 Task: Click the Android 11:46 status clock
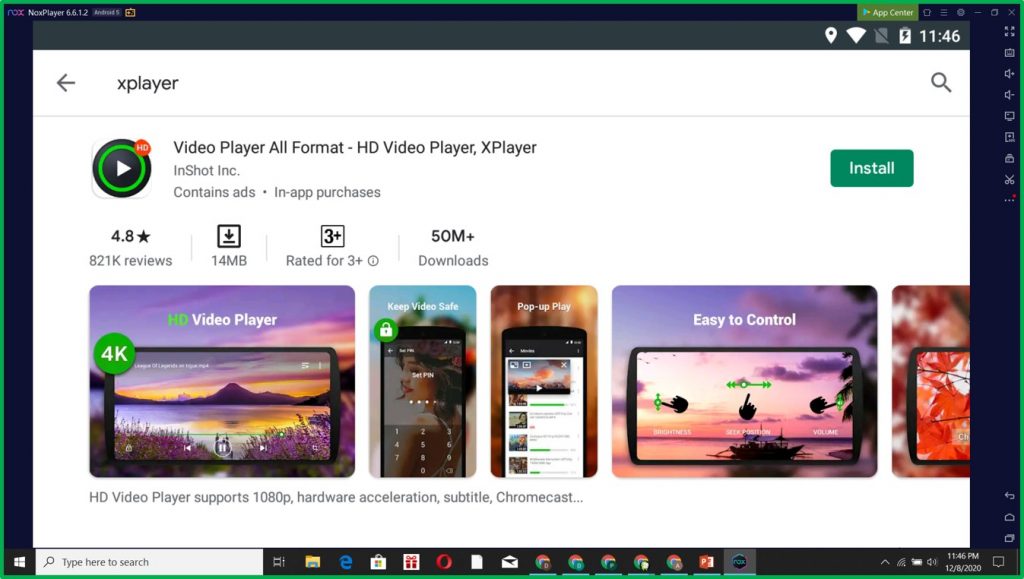tap(939, 36)
